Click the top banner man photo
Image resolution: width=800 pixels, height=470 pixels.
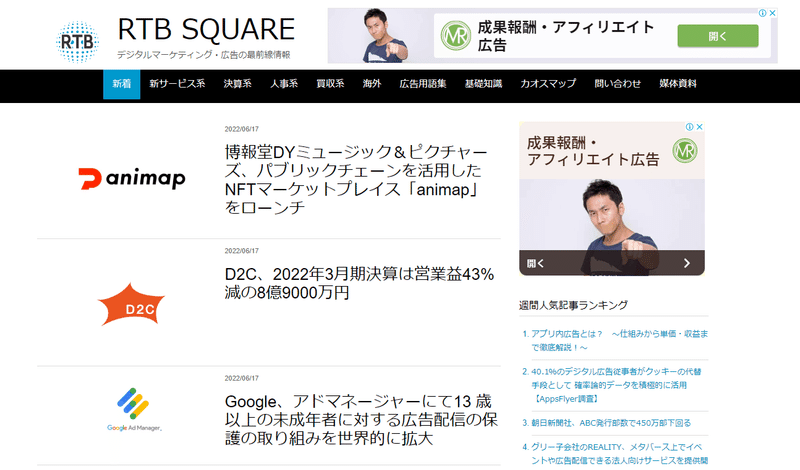(385, 36)
